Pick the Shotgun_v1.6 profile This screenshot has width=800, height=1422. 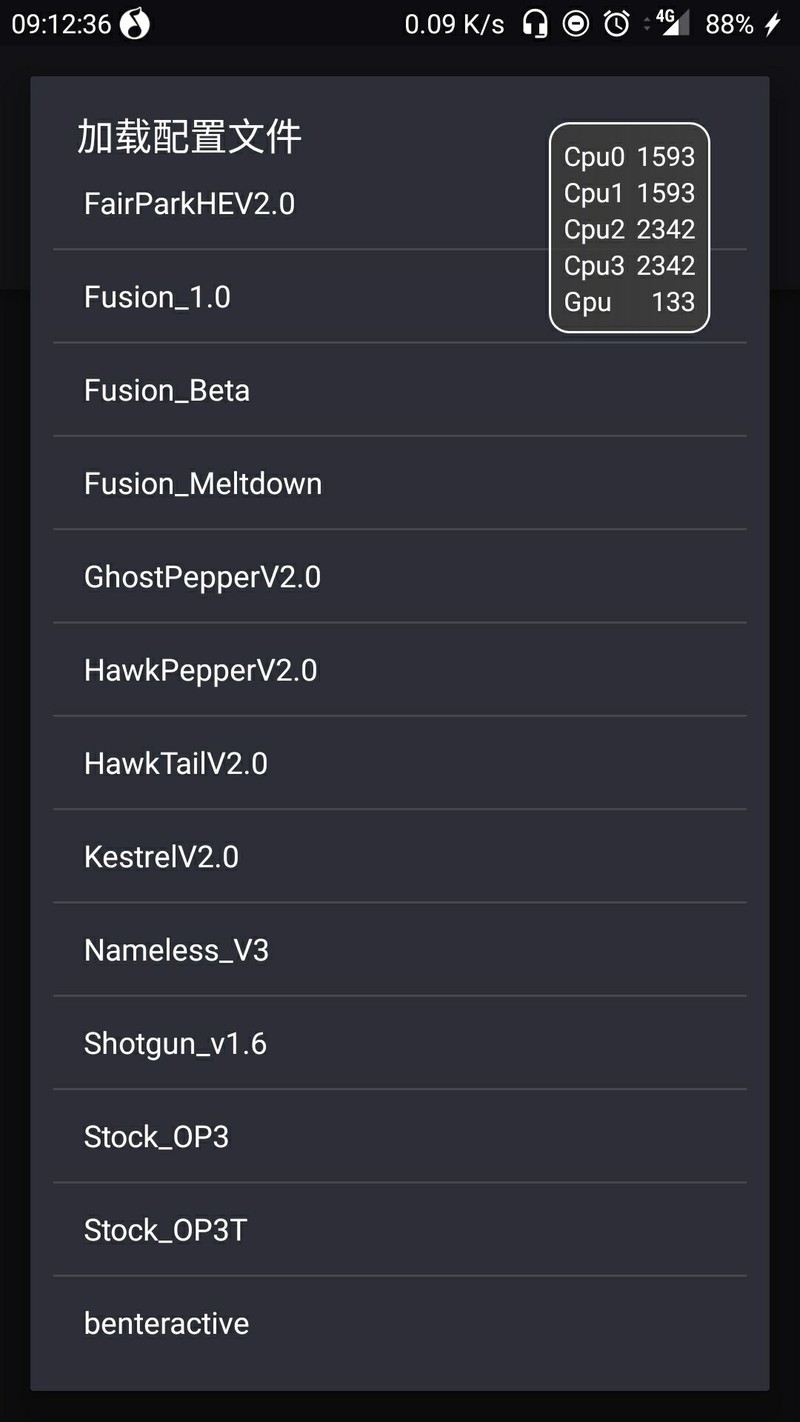point(399,1043)
